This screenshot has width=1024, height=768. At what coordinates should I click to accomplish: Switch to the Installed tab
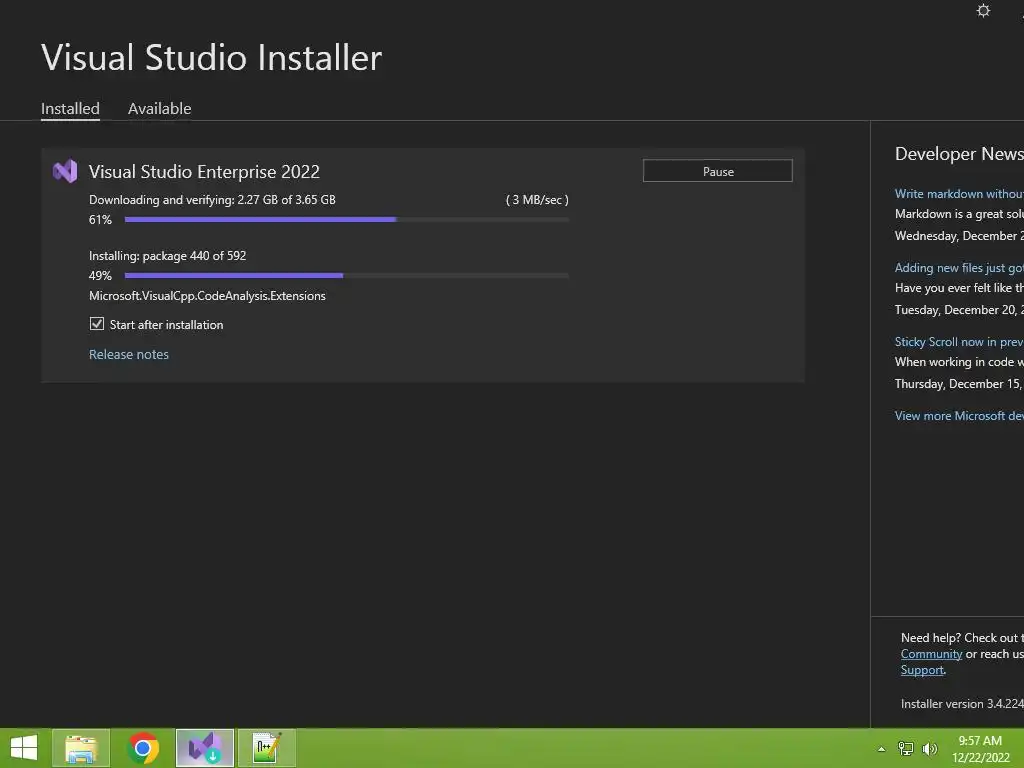coord(71,108)
